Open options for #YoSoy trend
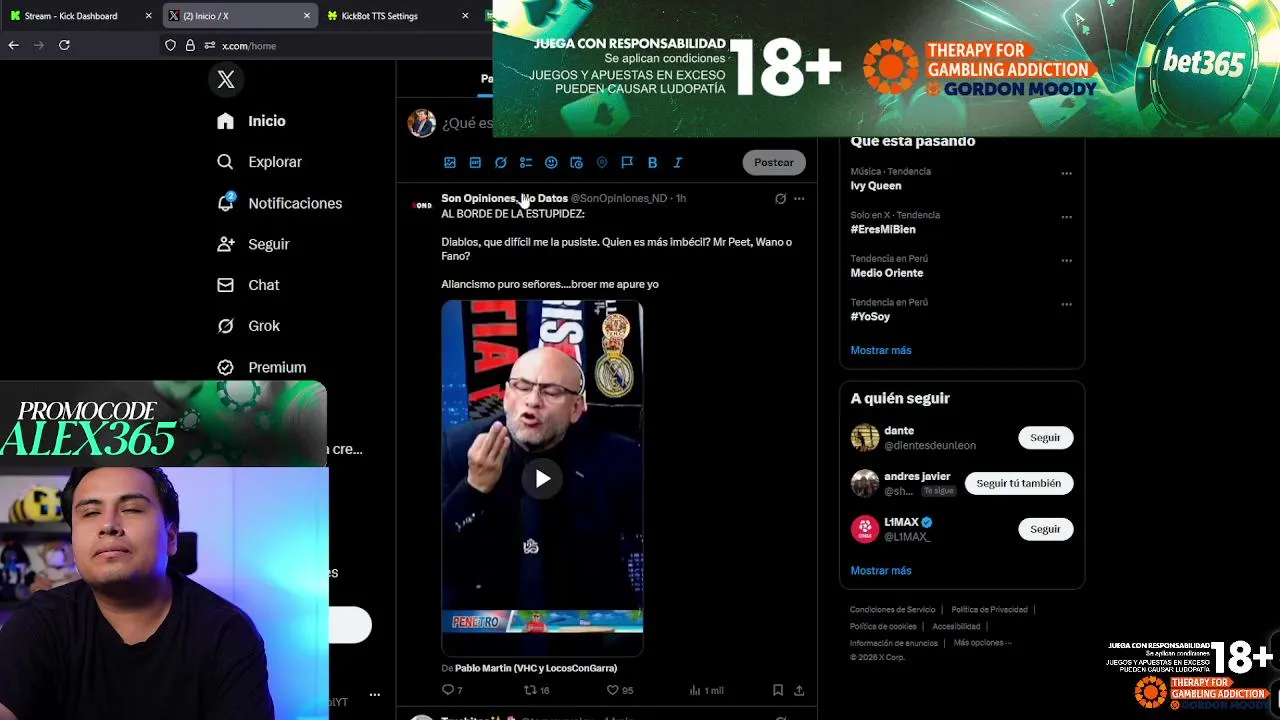1280x720 pixels. [x=1066, y=304]
